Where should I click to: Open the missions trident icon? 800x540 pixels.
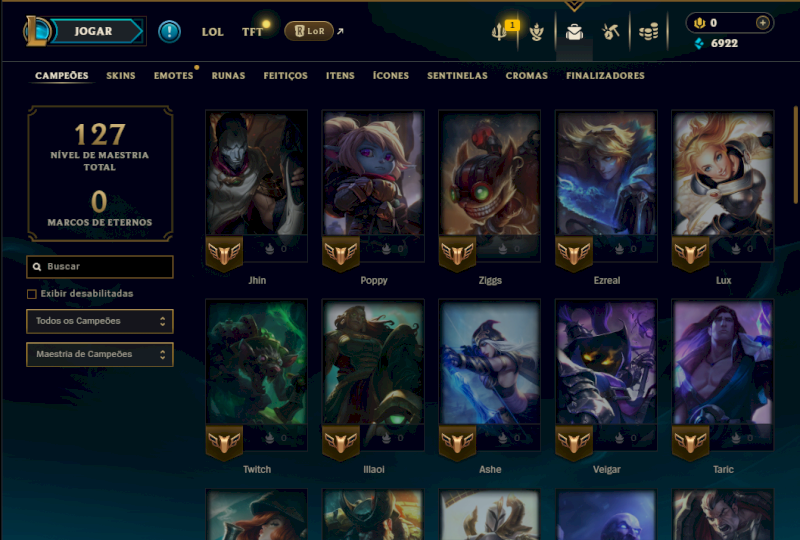(x=499, y=32)
